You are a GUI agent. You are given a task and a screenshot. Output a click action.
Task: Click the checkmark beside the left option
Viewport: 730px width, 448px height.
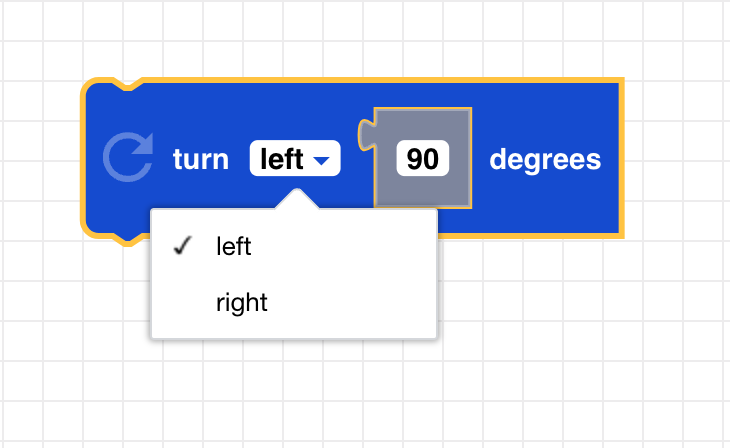pyautogui.click(x=182, y=247)
